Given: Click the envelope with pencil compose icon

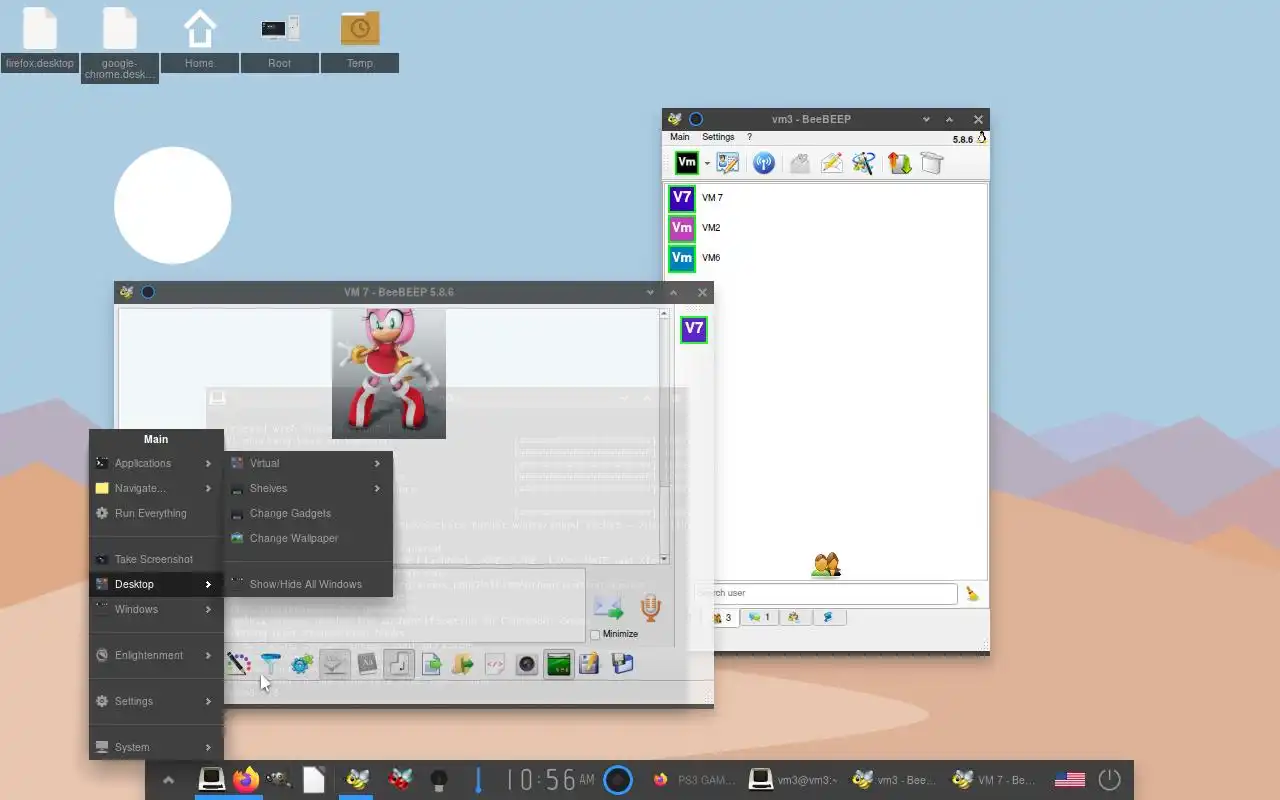Looking at the screenshot, I should click(832, 163).
